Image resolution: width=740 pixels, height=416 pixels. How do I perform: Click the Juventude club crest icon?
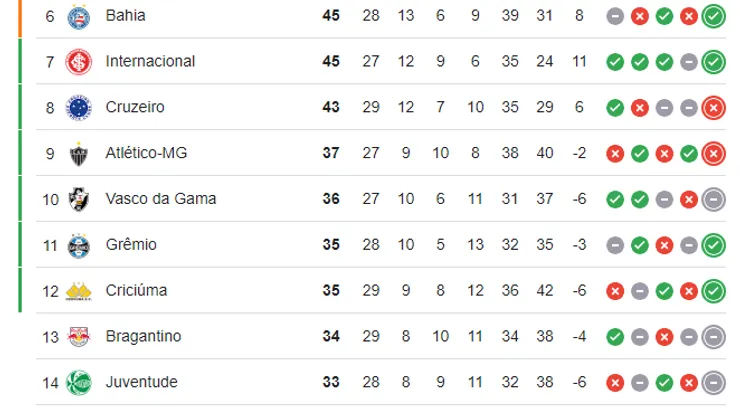(77, 382)
